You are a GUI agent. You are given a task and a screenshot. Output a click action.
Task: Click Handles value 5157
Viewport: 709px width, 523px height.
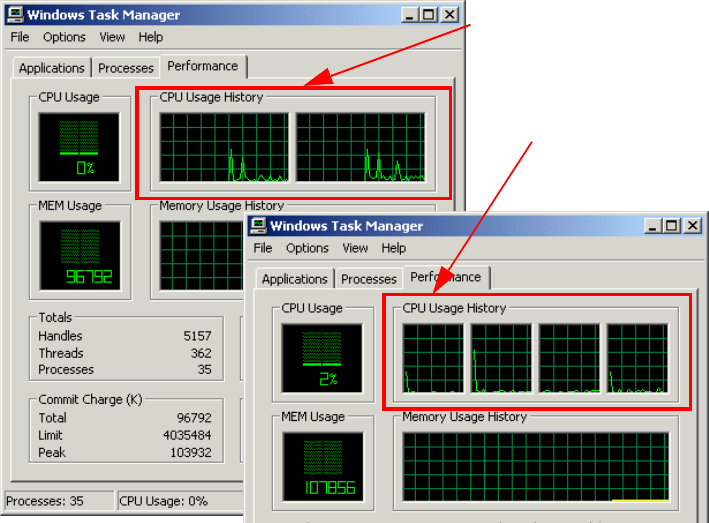[x=197, y=336]
